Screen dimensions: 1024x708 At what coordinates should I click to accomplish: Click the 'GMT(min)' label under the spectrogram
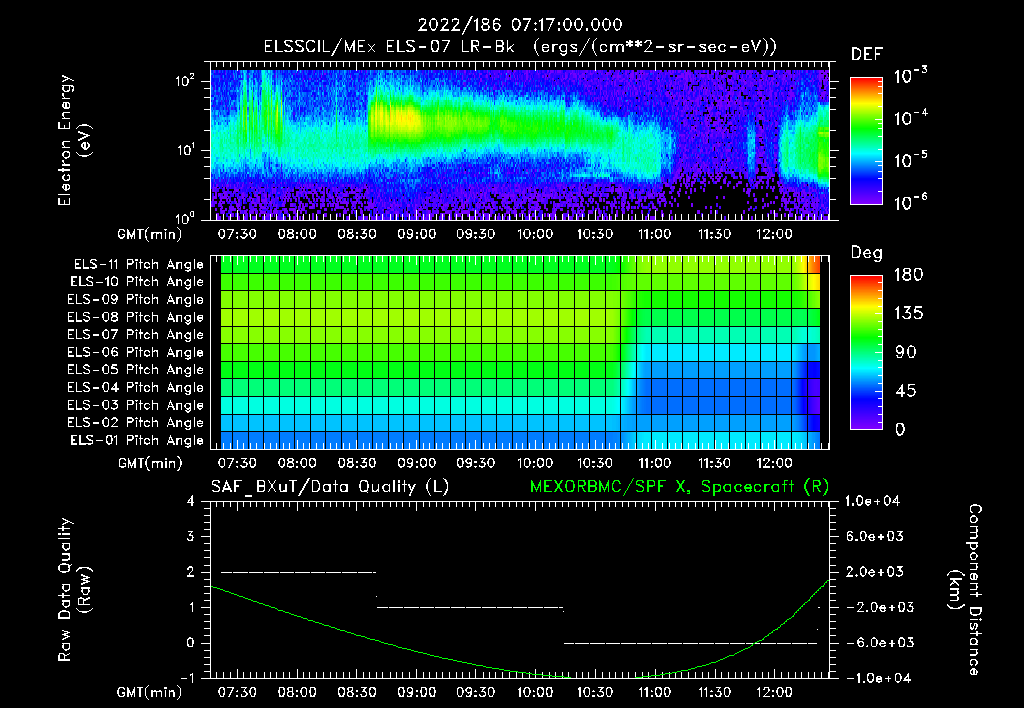150,234
